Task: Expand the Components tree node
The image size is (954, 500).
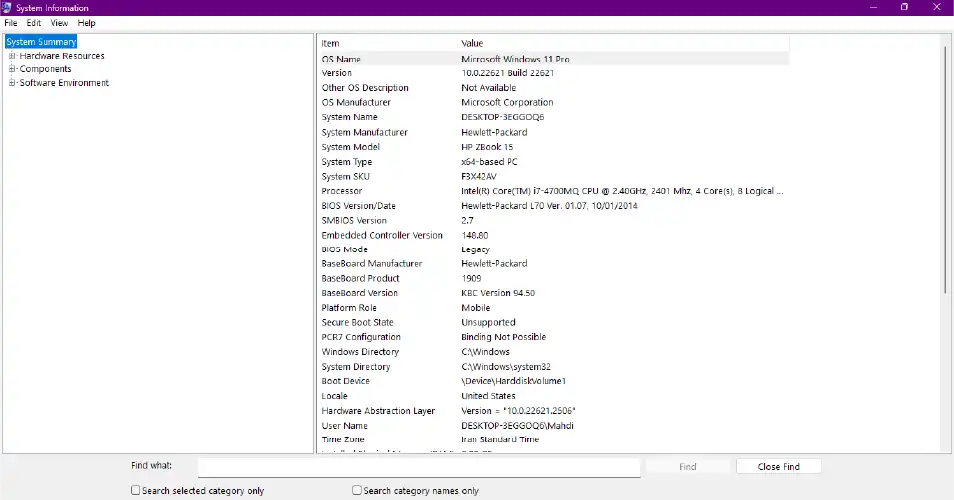Action: [x=12, y=69]
